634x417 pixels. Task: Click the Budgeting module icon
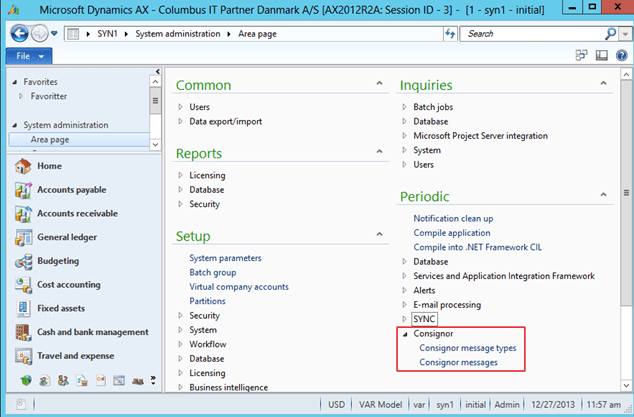tap(22, 261)
